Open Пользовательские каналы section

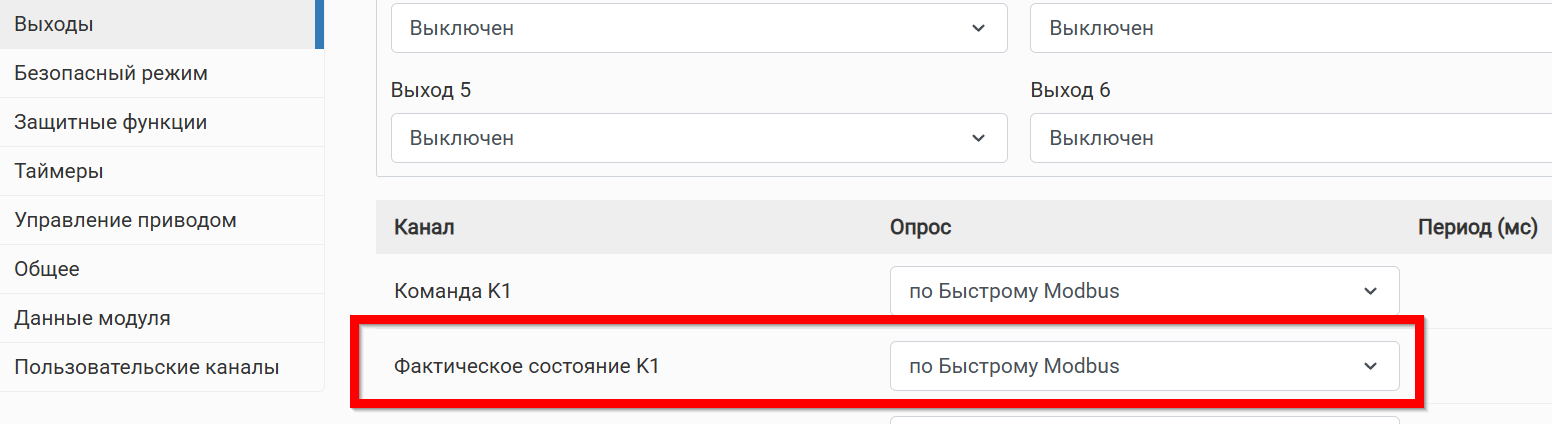[160, 367]
